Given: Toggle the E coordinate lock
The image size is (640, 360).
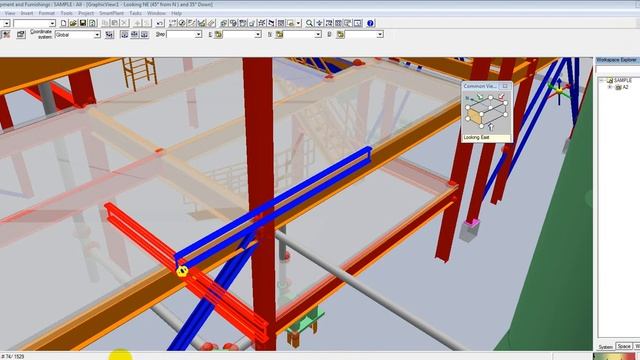Looking at the screenshot, I should (218, 35).
